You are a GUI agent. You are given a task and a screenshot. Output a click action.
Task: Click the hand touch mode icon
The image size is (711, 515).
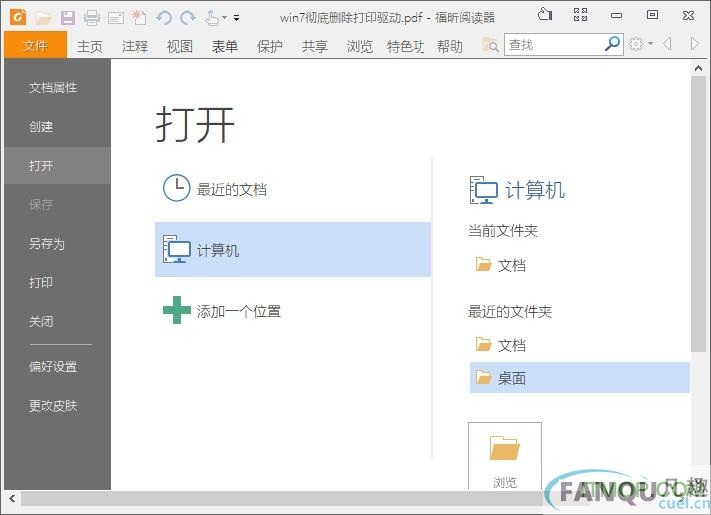pos(211,18)
